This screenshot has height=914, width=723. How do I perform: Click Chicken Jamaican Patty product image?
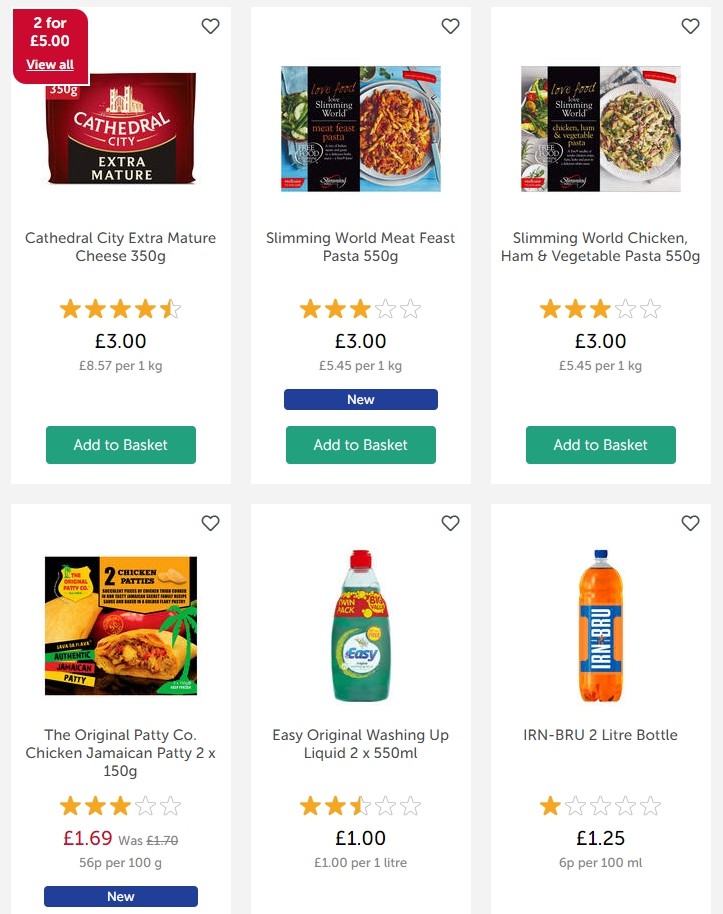121,625
